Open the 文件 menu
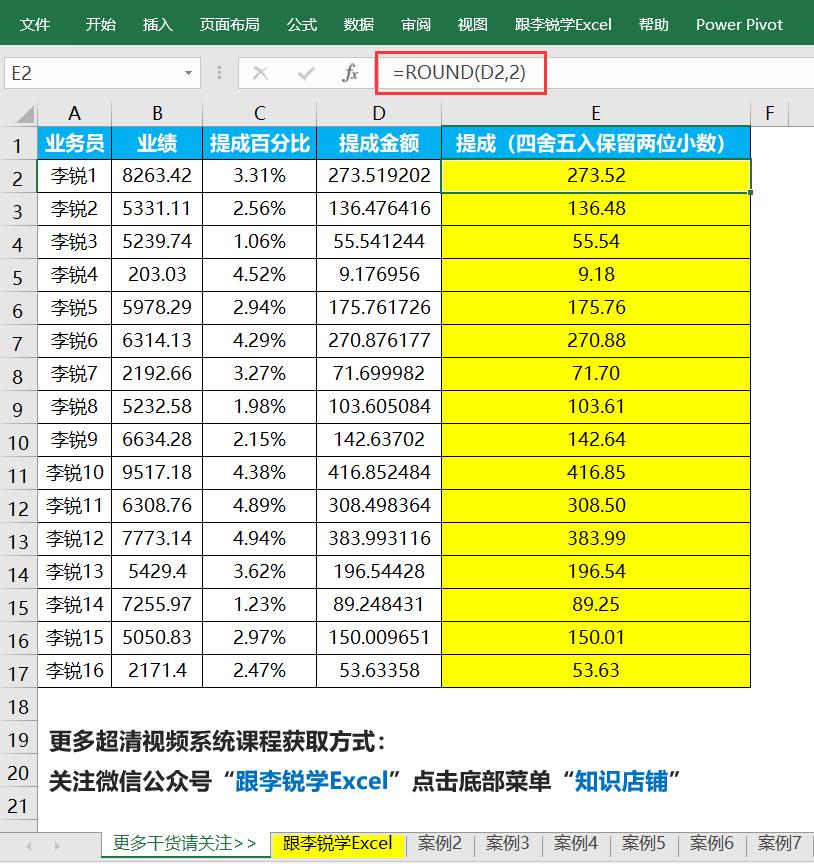 [36, 24]
